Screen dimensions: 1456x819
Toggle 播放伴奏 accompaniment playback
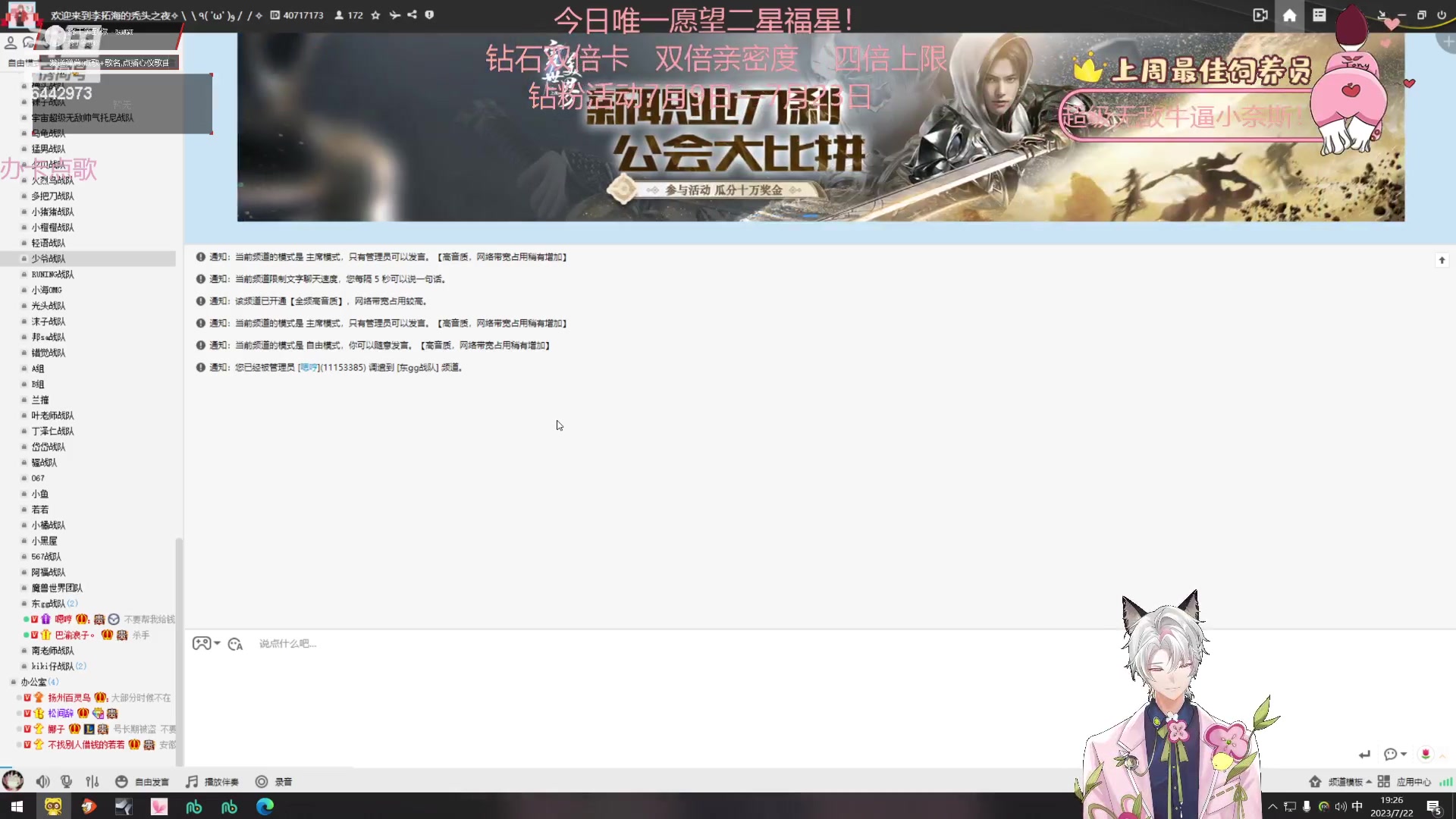pos(212,782)
